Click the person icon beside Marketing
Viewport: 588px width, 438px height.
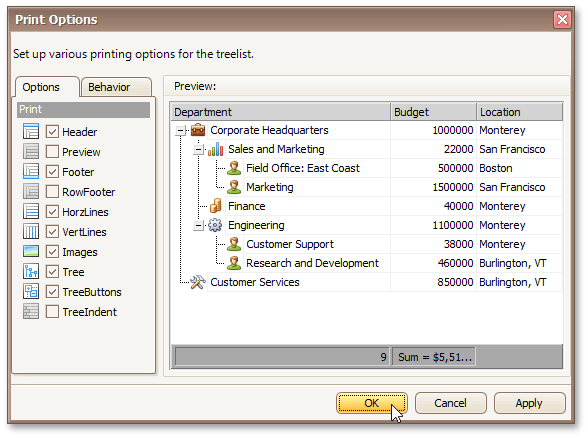coord(234,187)
